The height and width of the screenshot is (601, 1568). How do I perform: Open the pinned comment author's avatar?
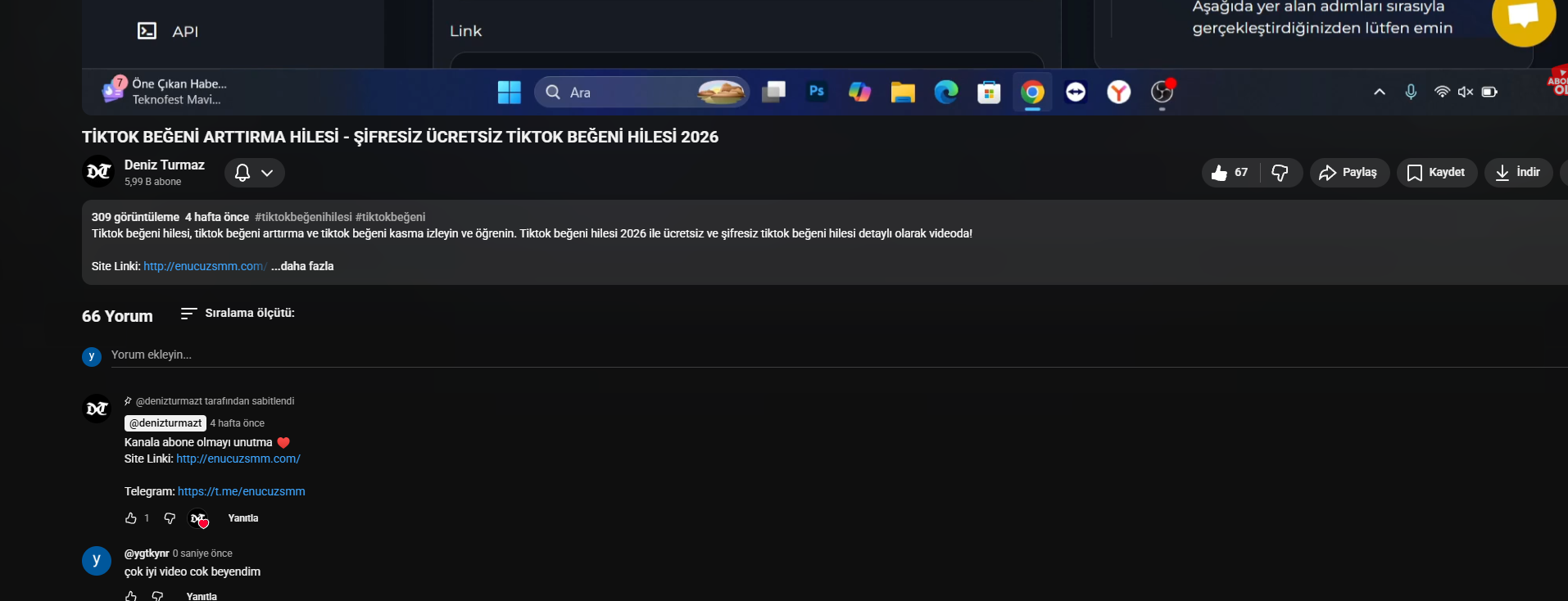(97, 409)
